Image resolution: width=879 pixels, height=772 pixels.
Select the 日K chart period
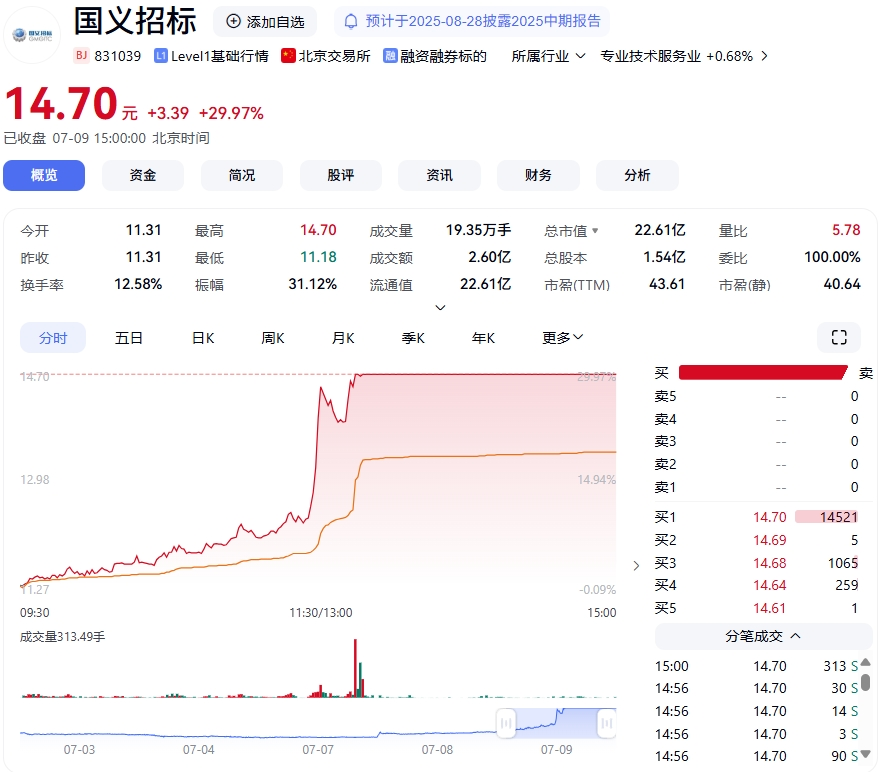tap(203, 338)
